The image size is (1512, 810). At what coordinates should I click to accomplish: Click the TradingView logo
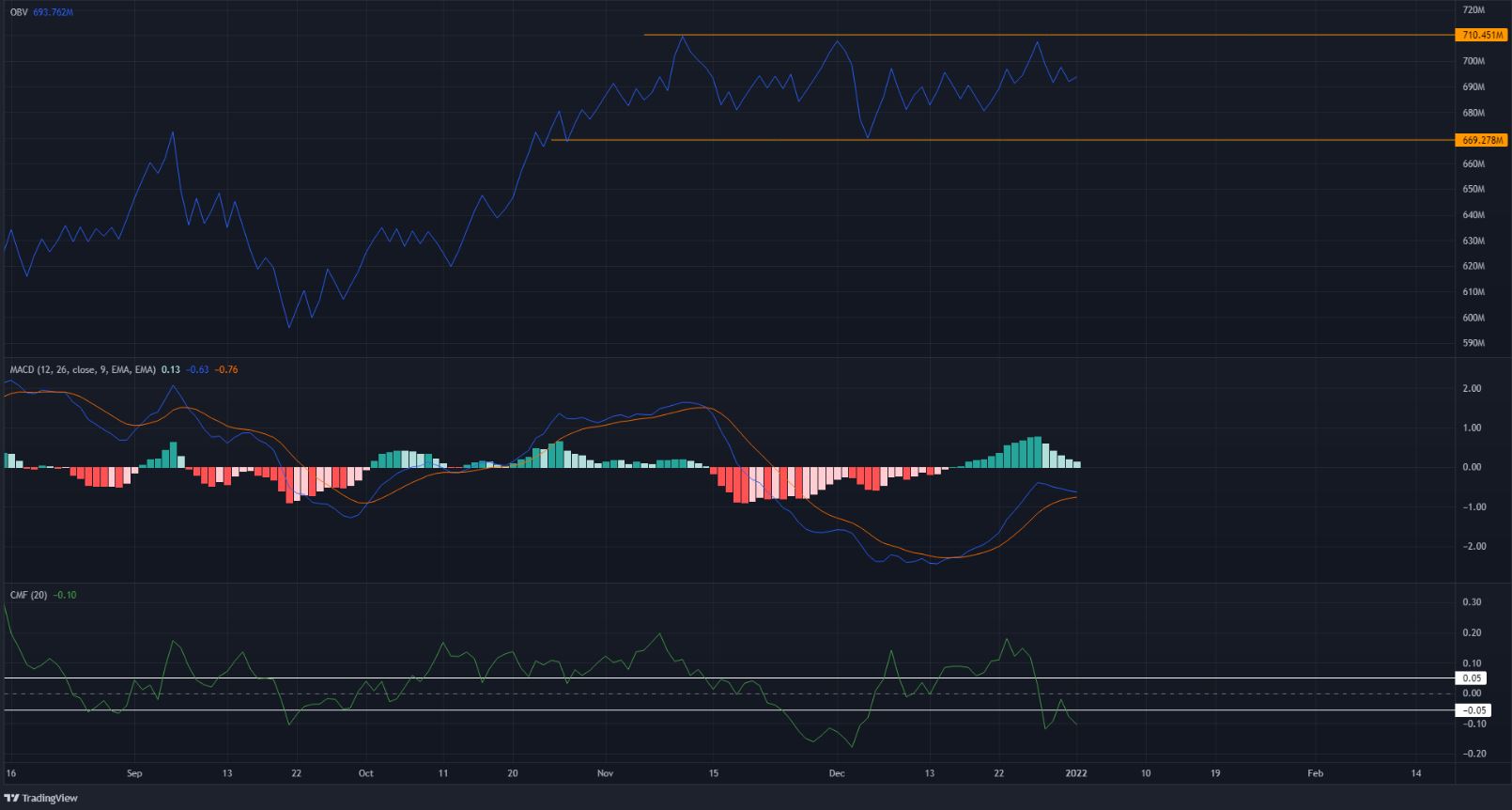pos(40,798)
